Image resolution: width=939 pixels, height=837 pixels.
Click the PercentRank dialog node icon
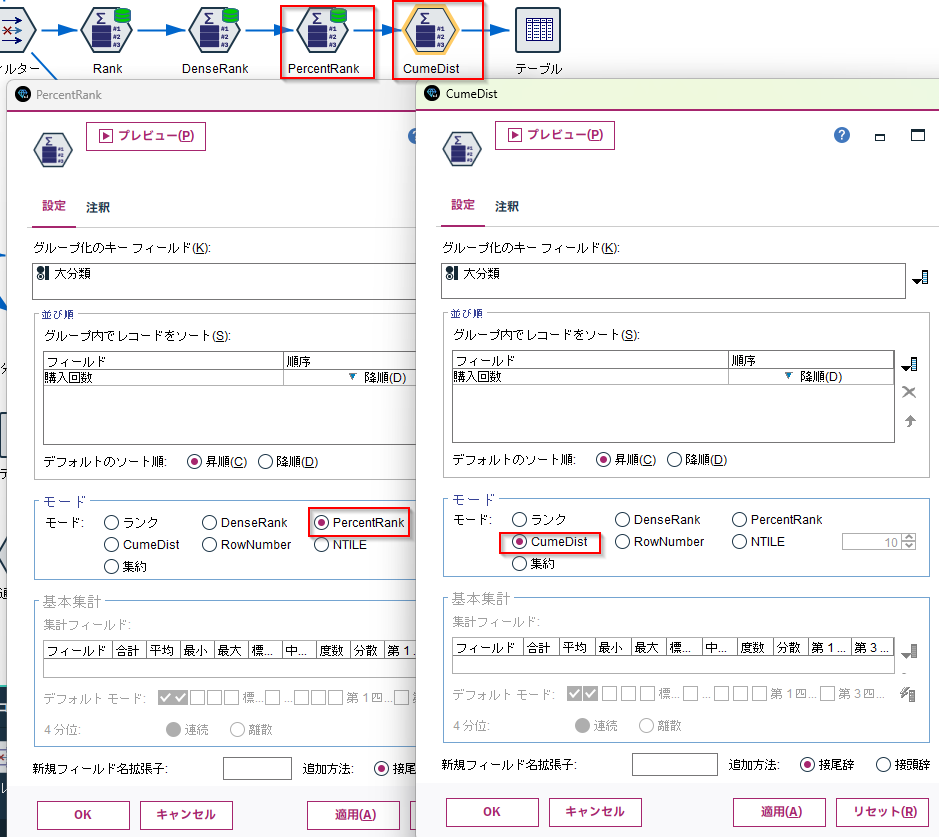pyautogui.click(x=53, y=150)
